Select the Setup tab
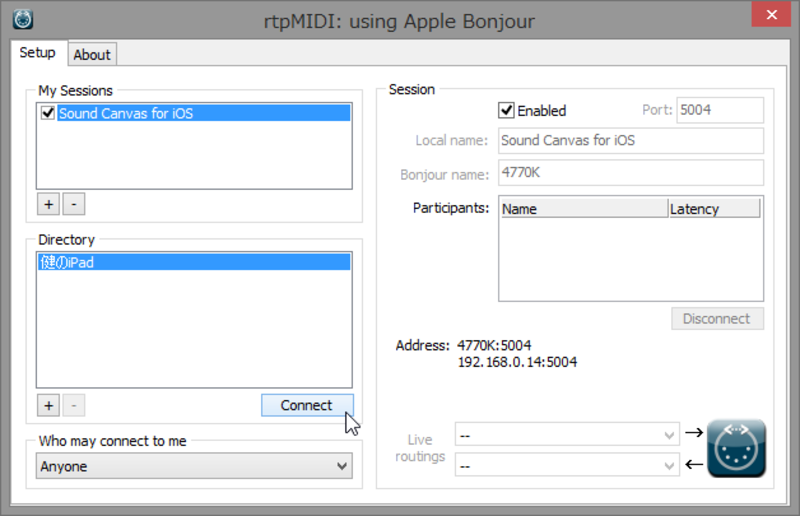Viewport: 800px width, 516px height. tap(37, 53)
